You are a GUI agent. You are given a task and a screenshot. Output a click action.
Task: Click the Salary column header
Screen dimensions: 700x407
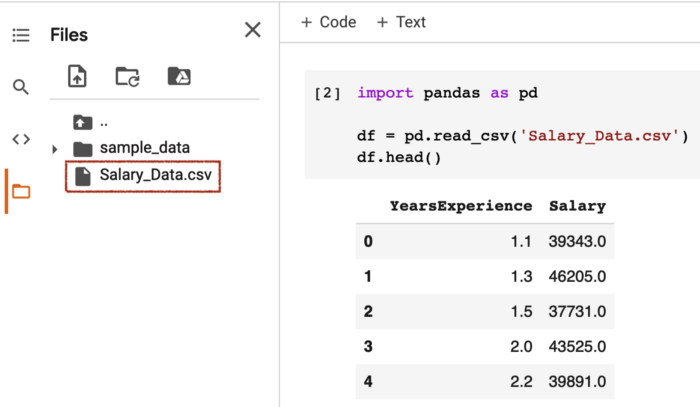tap(577, 206)
